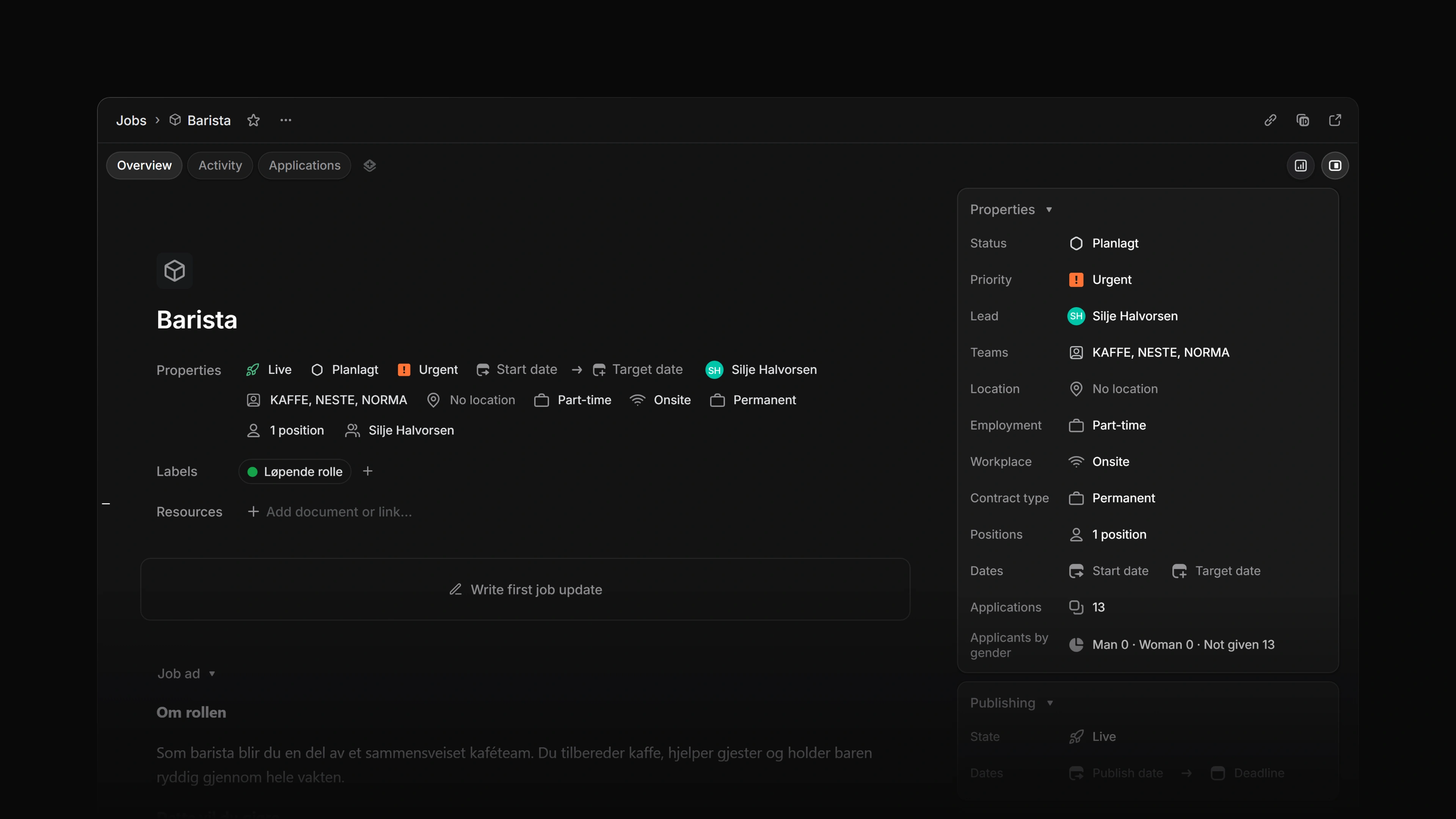Set sidebar Target date in Dates row
1456x819 pixels.
(x=1216, y=571)
